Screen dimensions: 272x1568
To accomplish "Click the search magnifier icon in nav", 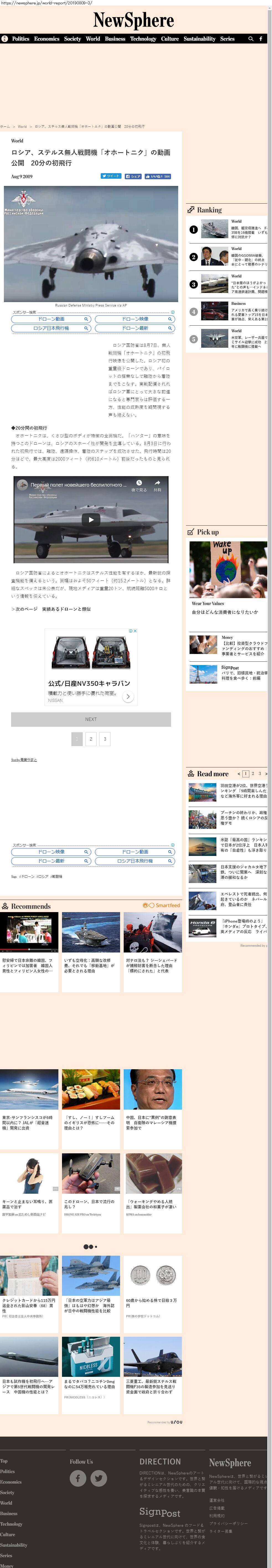I will pyautogui.click(x=251, y=39).
